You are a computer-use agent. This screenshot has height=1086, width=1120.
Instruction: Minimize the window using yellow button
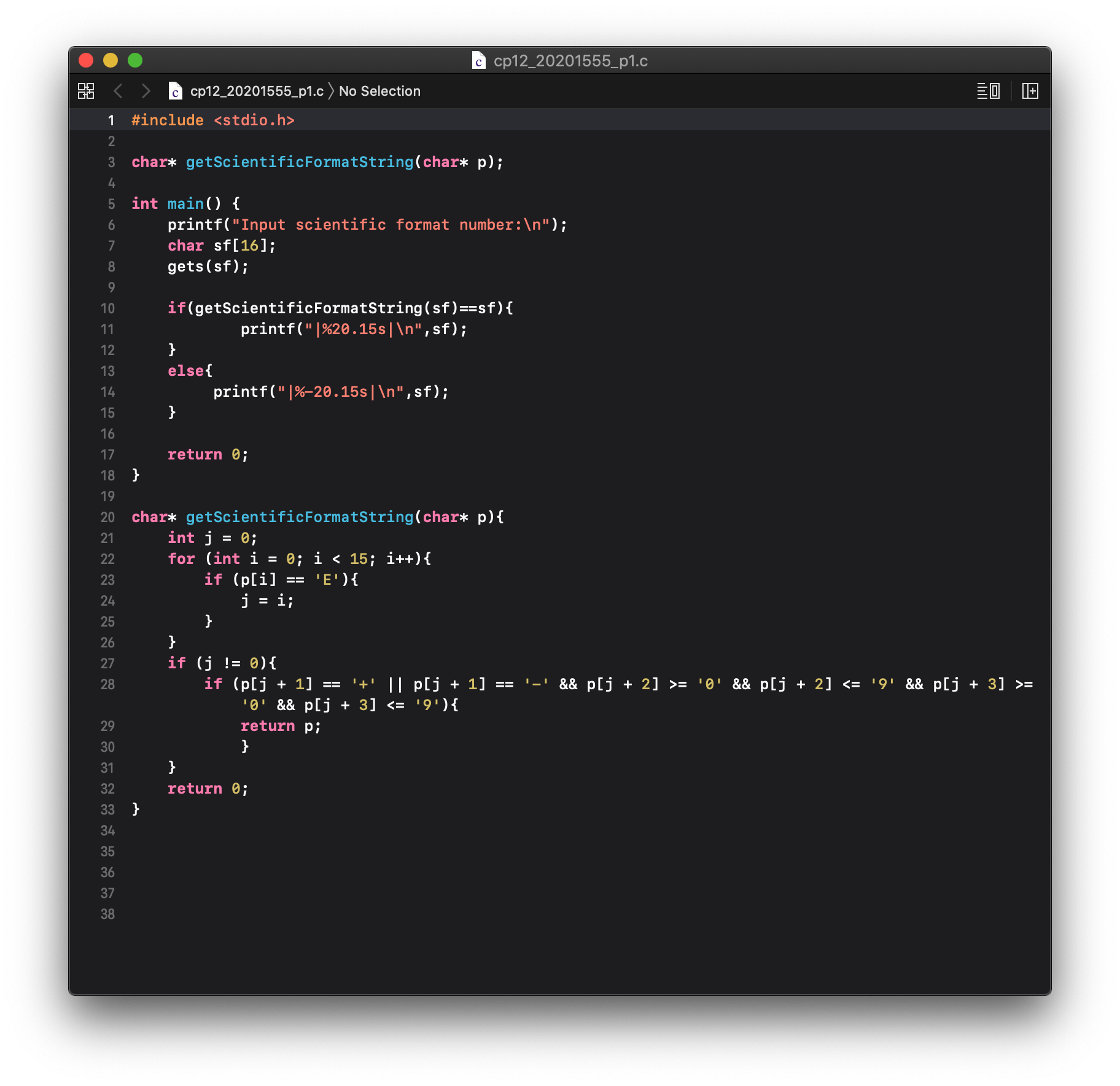[111, 60]
